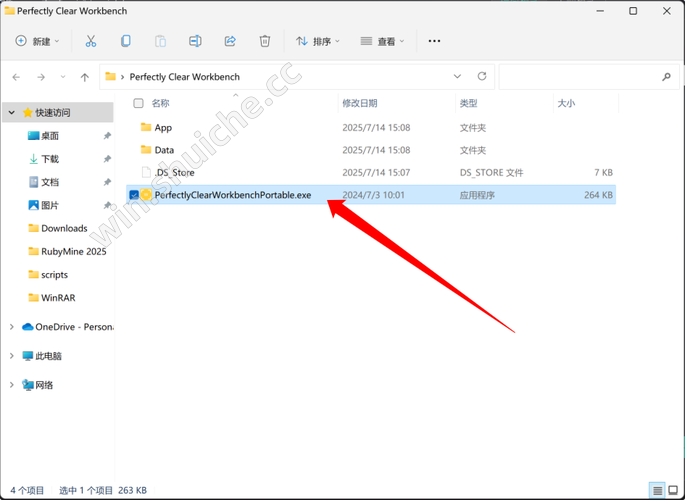Click the pin icon beside 图片

(x=107, y=205)
